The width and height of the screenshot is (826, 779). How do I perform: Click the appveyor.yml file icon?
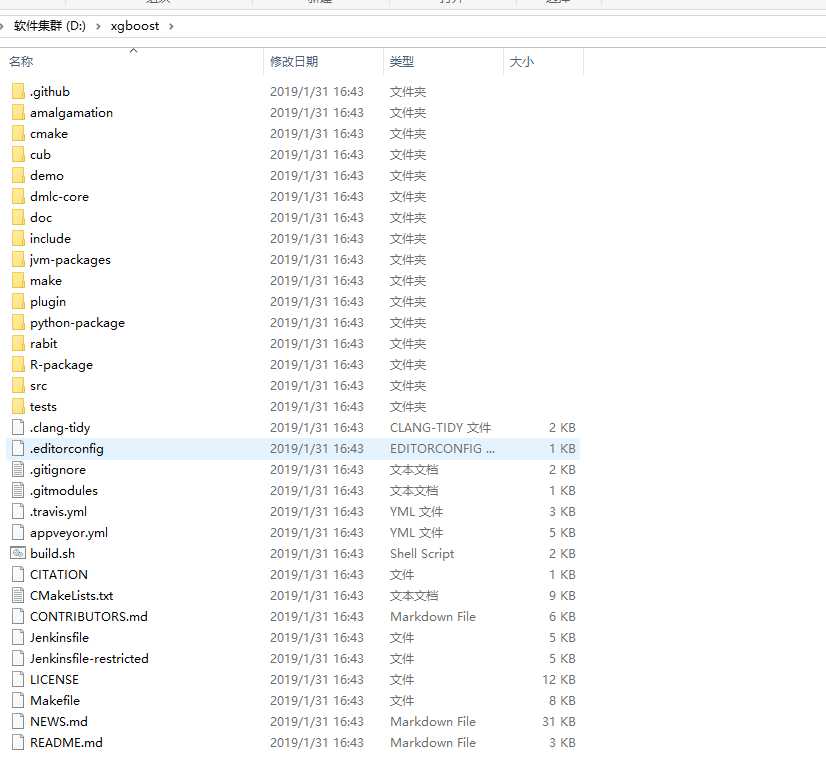18,533
